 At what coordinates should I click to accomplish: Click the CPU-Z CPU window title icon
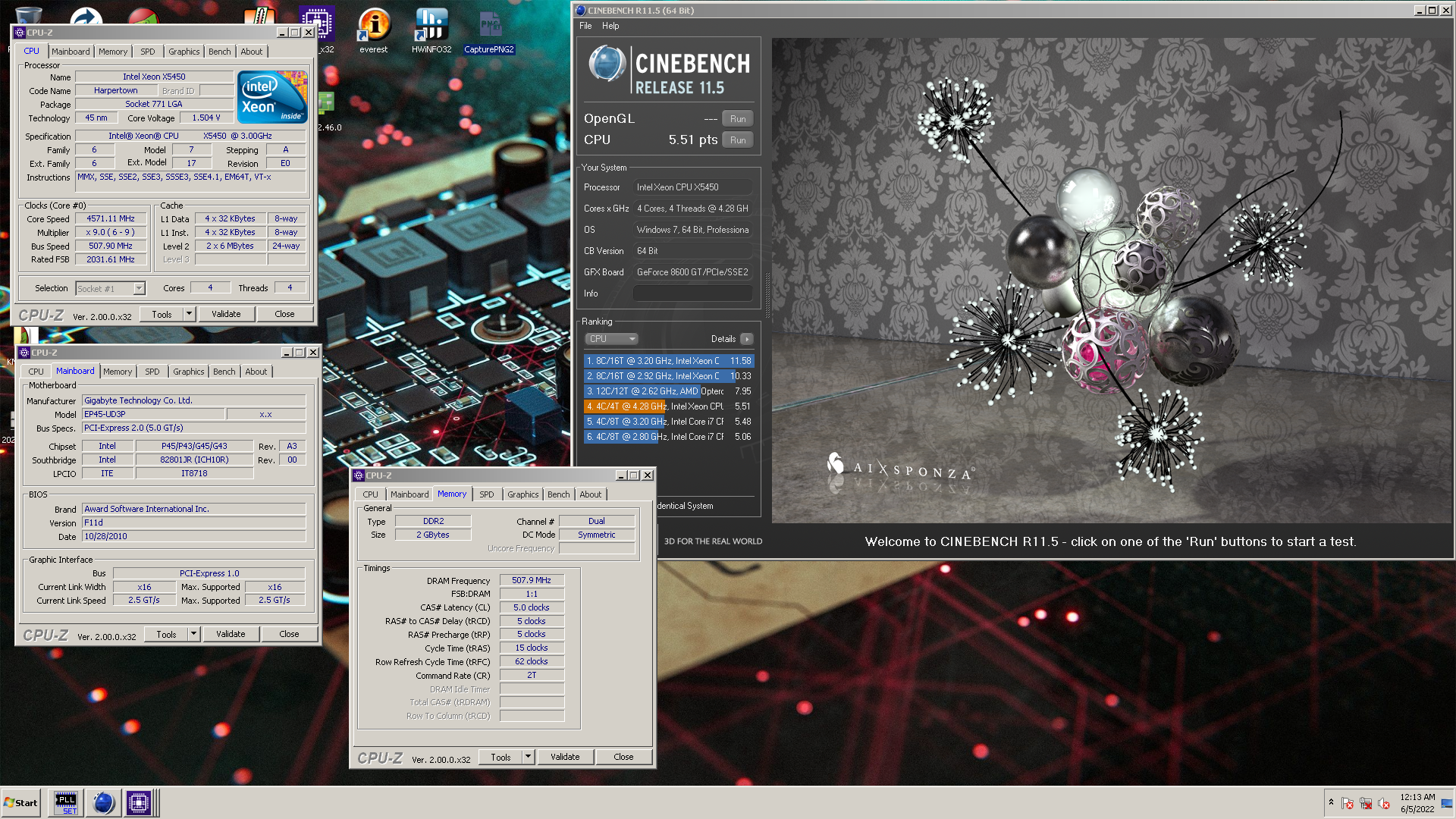[x=20, y=33]
